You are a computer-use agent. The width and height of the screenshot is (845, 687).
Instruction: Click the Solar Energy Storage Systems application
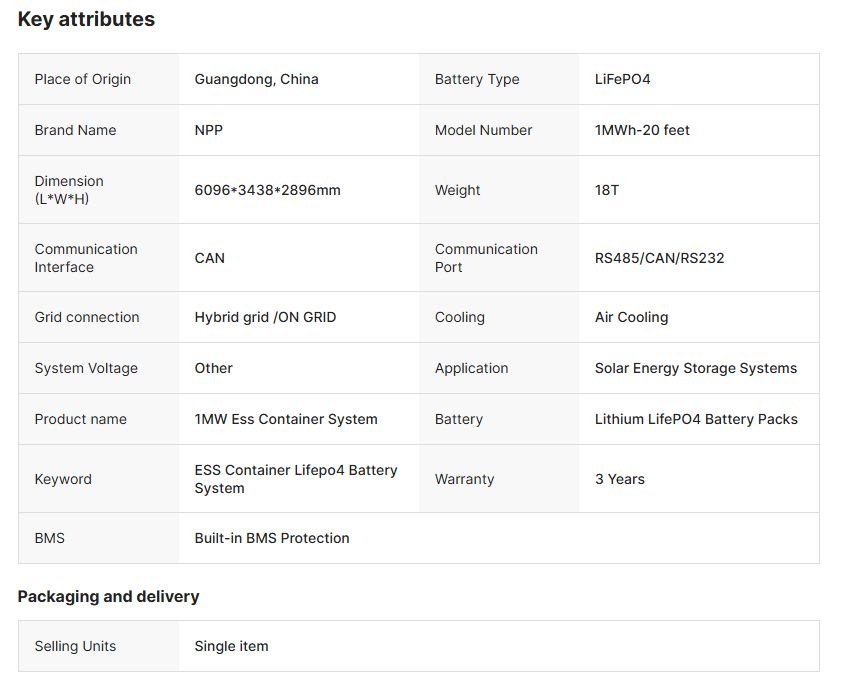tap(696, 368)
